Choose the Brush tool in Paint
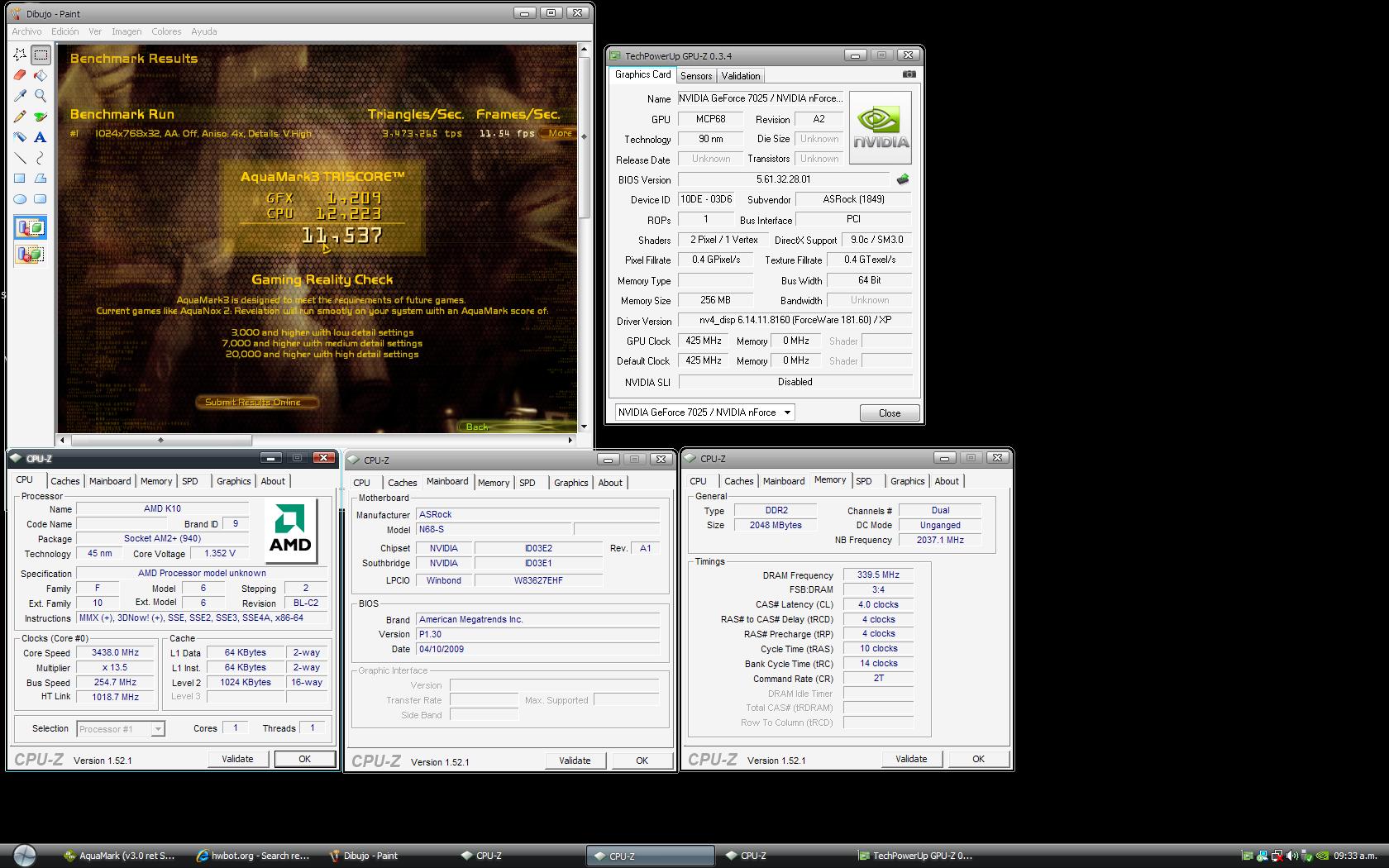 [41, 117]
